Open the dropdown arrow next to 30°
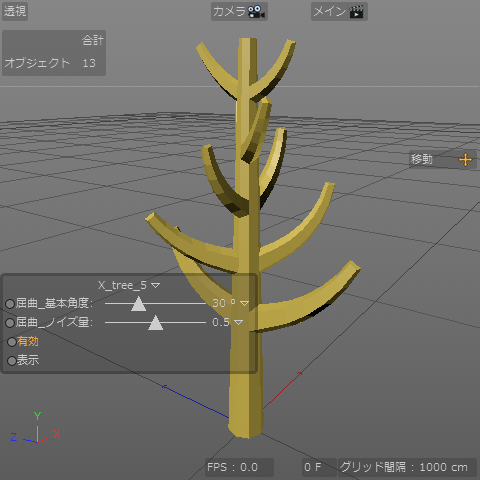480x480 pixels. [x=244, y=303]
